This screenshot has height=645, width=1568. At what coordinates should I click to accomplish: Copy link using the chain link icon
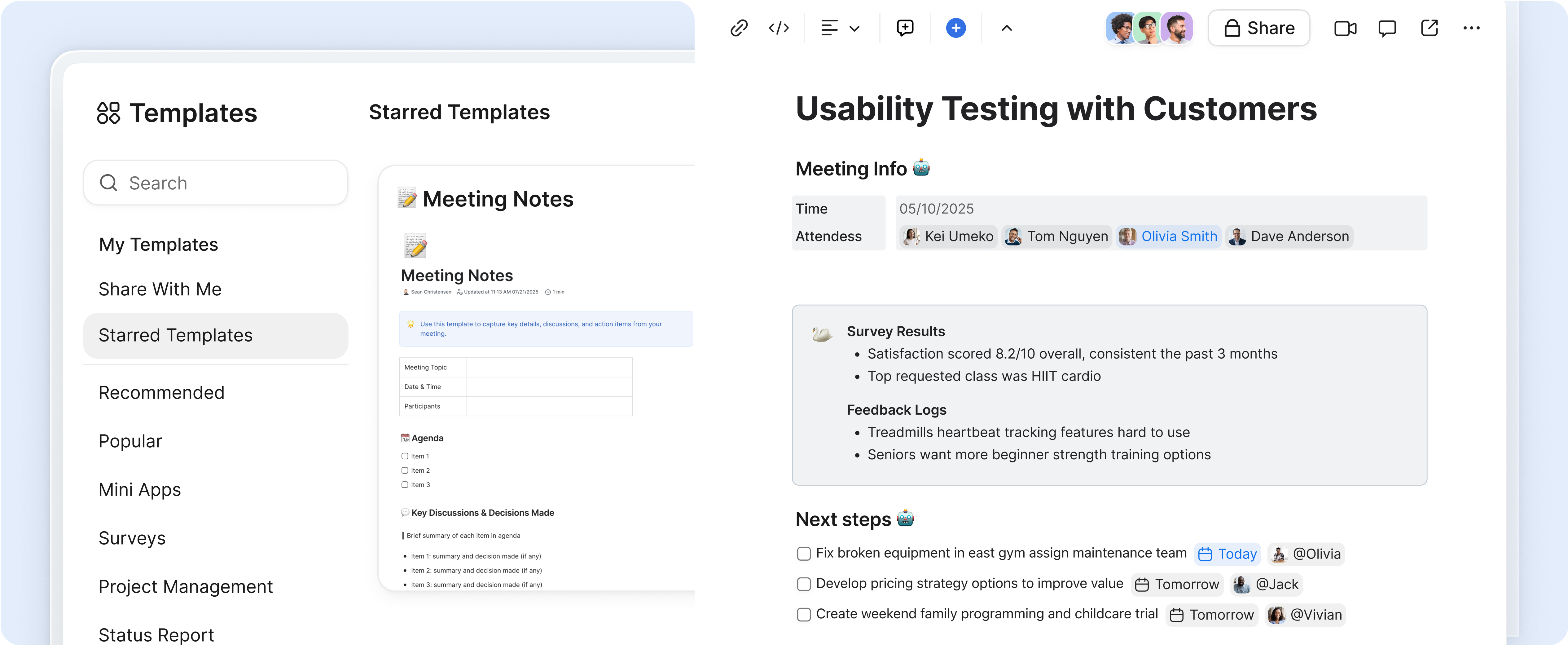pos(738,28)
